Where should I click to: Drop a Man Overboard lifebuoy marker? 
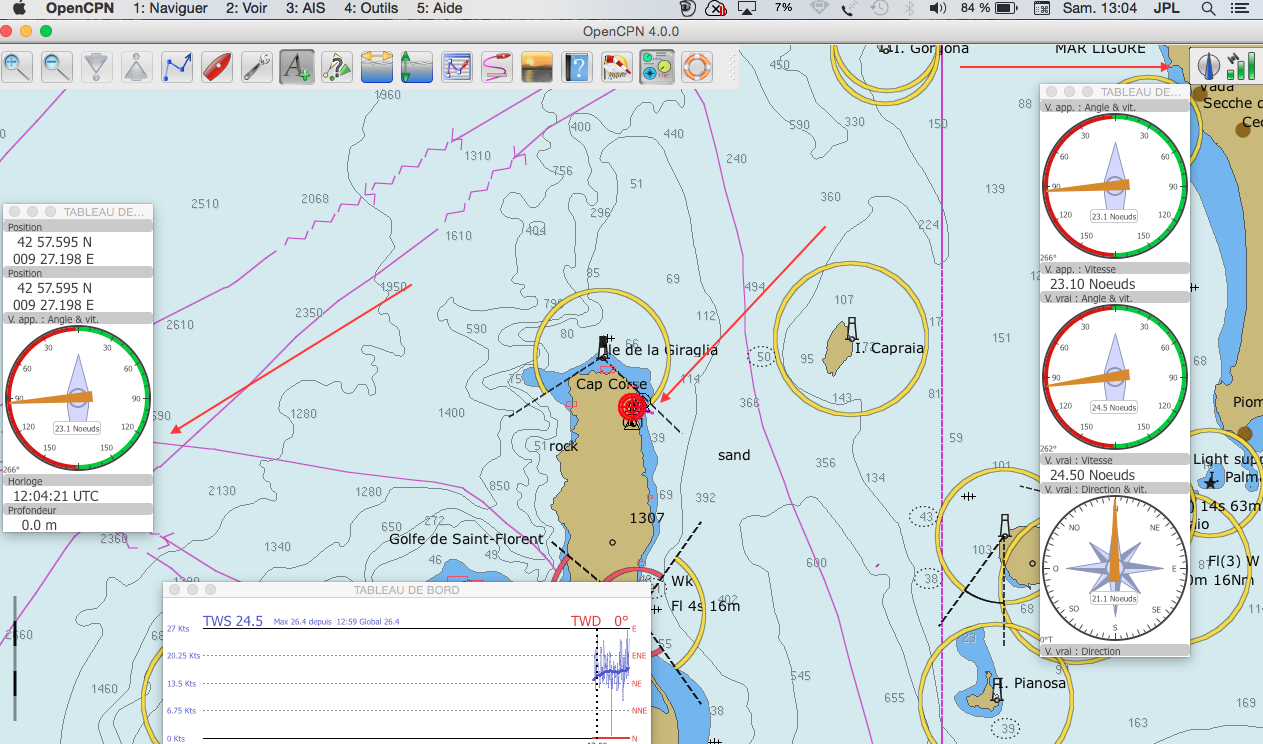coord(697,67)
